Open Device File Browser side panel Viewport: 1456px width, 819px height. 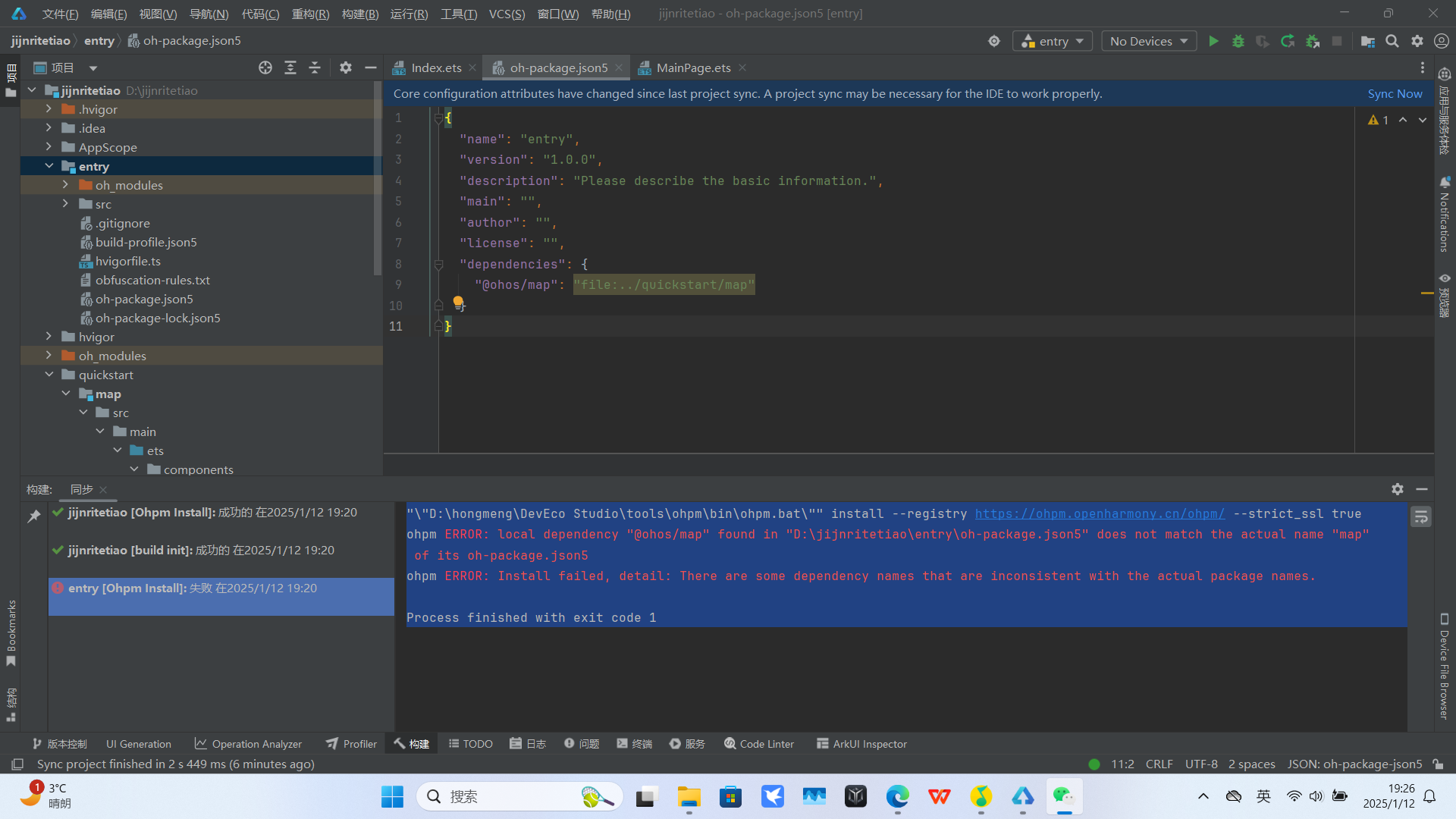coord(1445,666)
